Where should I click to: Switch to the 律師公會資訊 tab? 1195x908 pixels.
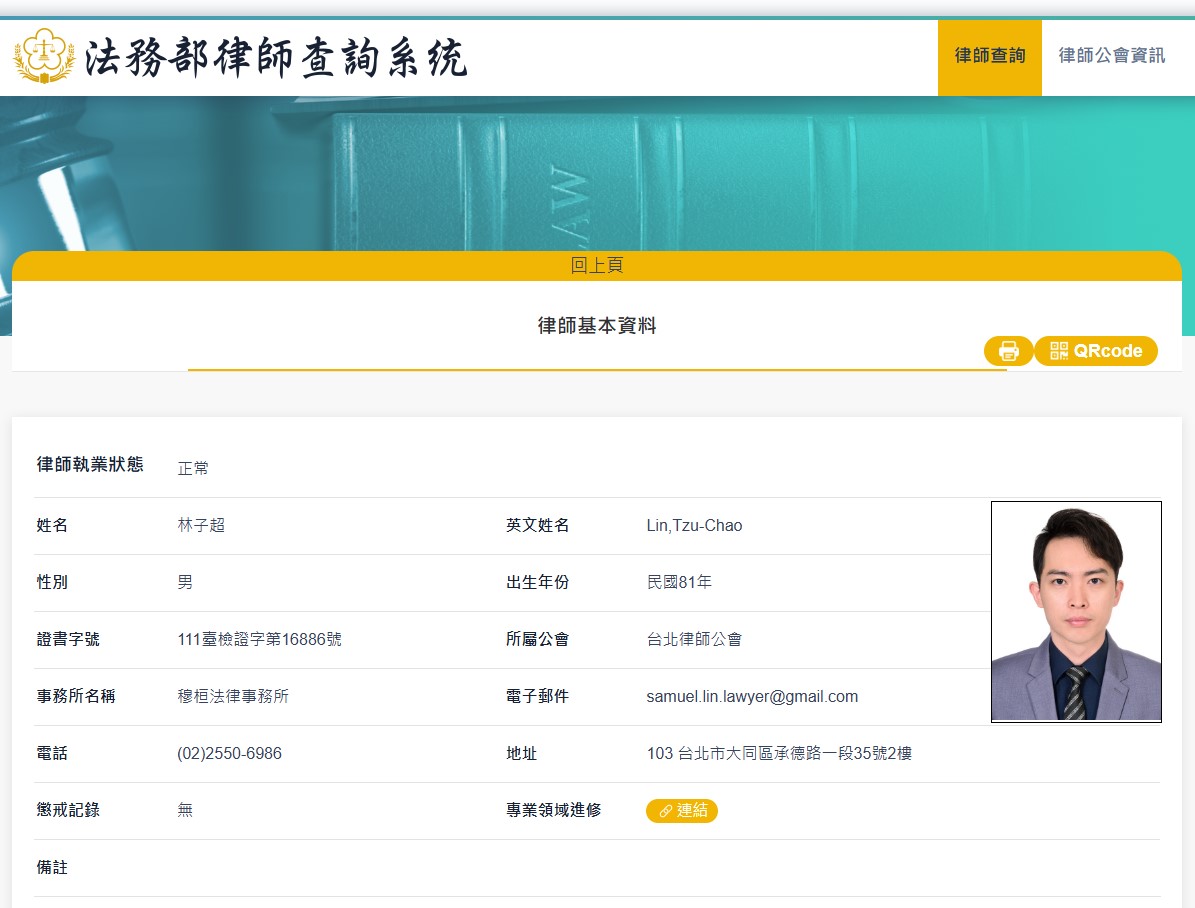1111,57
